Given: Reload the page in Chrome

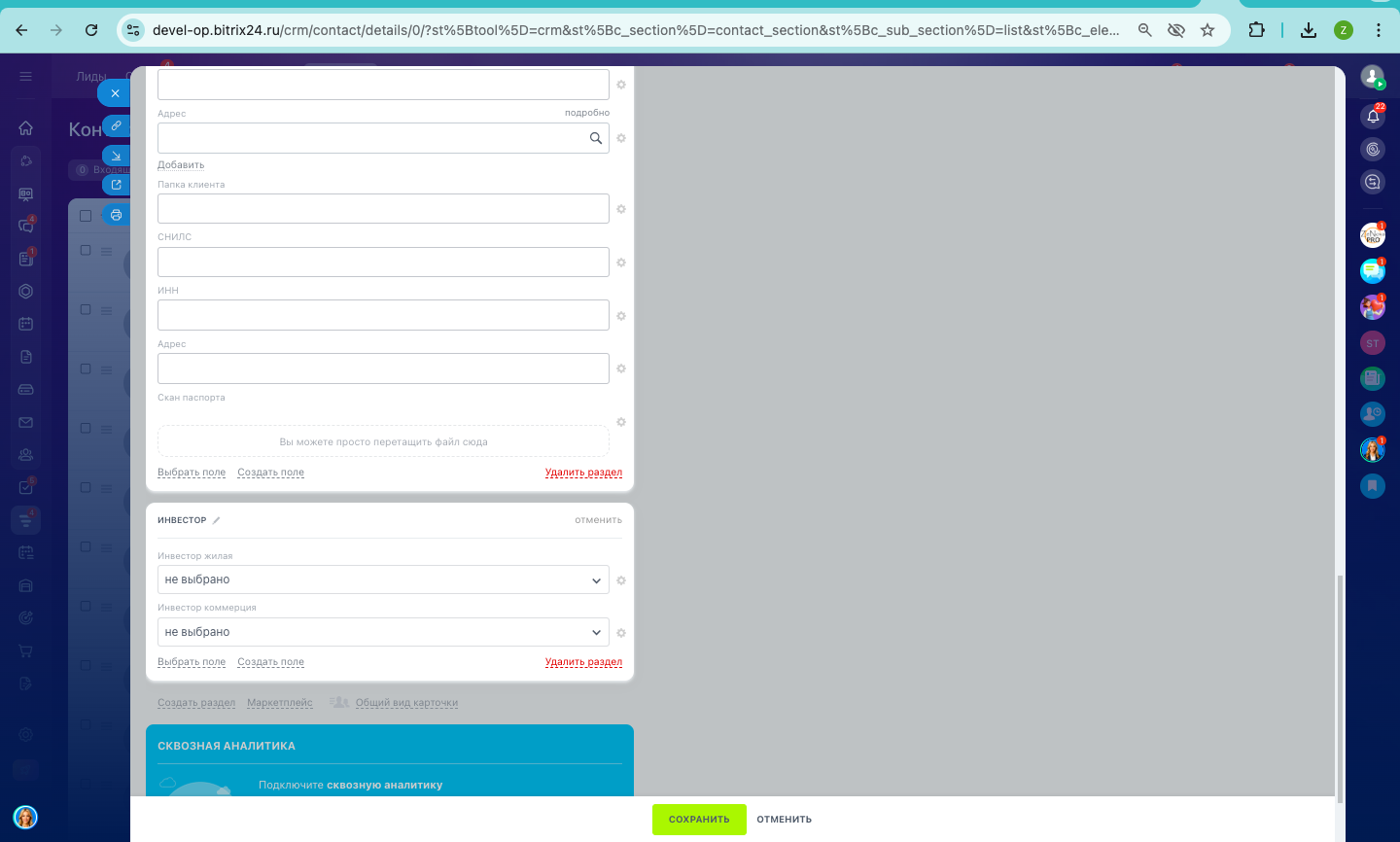Looking at the screenshot, I should click(x=91, y=30).
